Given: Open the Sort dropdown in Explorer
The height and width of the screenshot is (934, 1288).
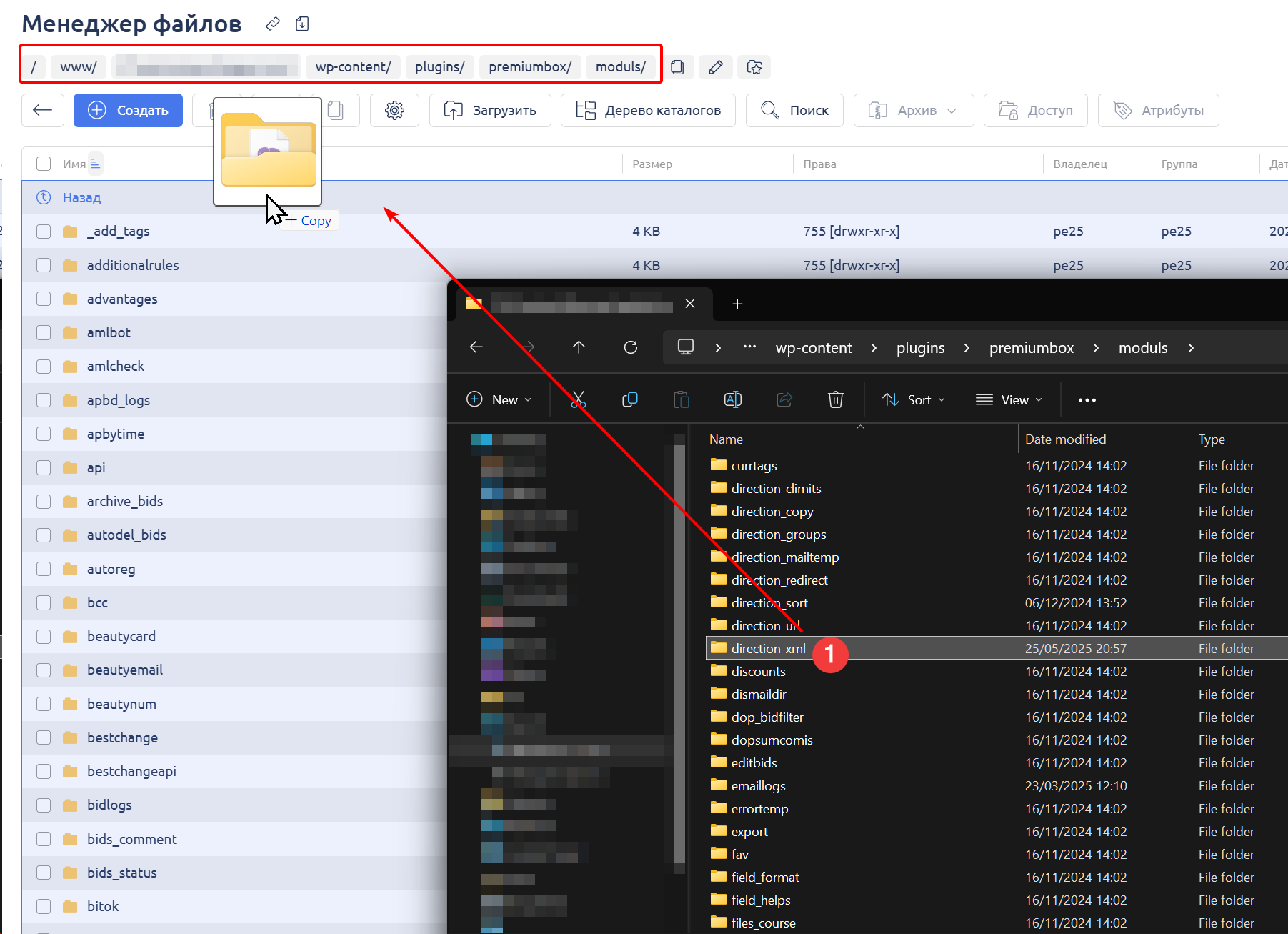Looking at the screenshot, I should click(x=914, y=400).
